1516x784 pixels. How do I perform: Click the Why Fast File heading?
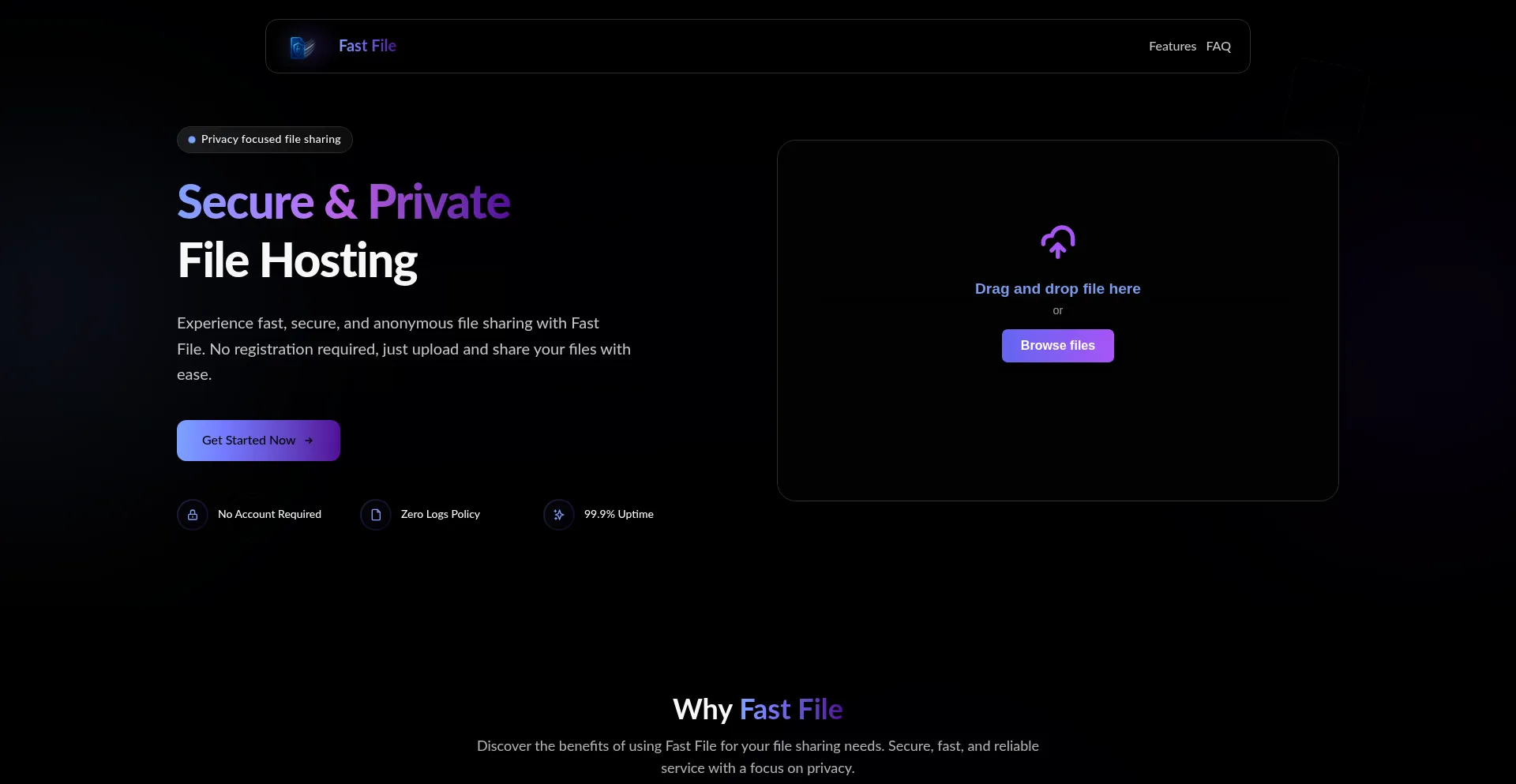[757, 710]
